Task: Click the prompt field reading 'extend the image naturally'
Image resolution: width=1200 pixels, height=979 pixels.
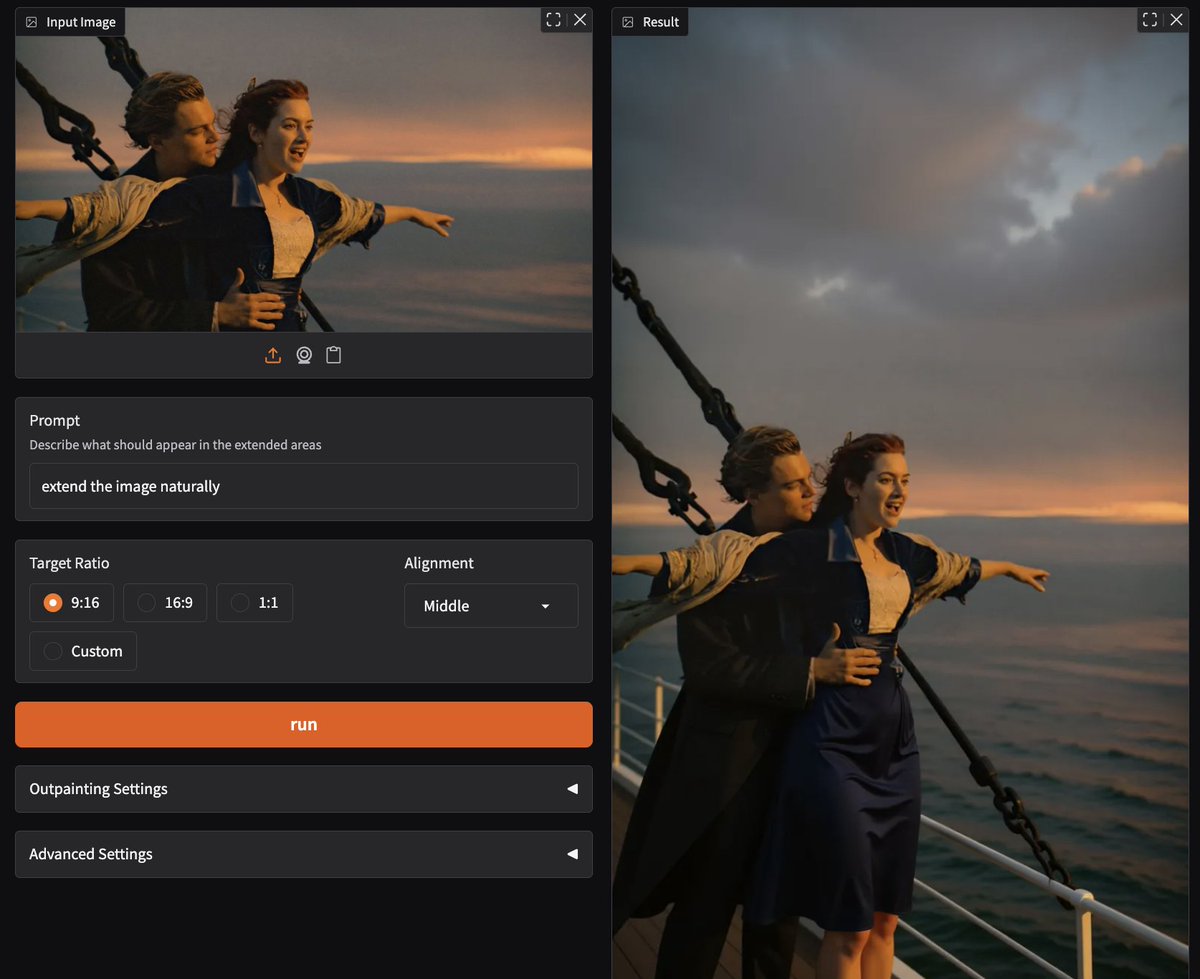Action: click(304, 486)
